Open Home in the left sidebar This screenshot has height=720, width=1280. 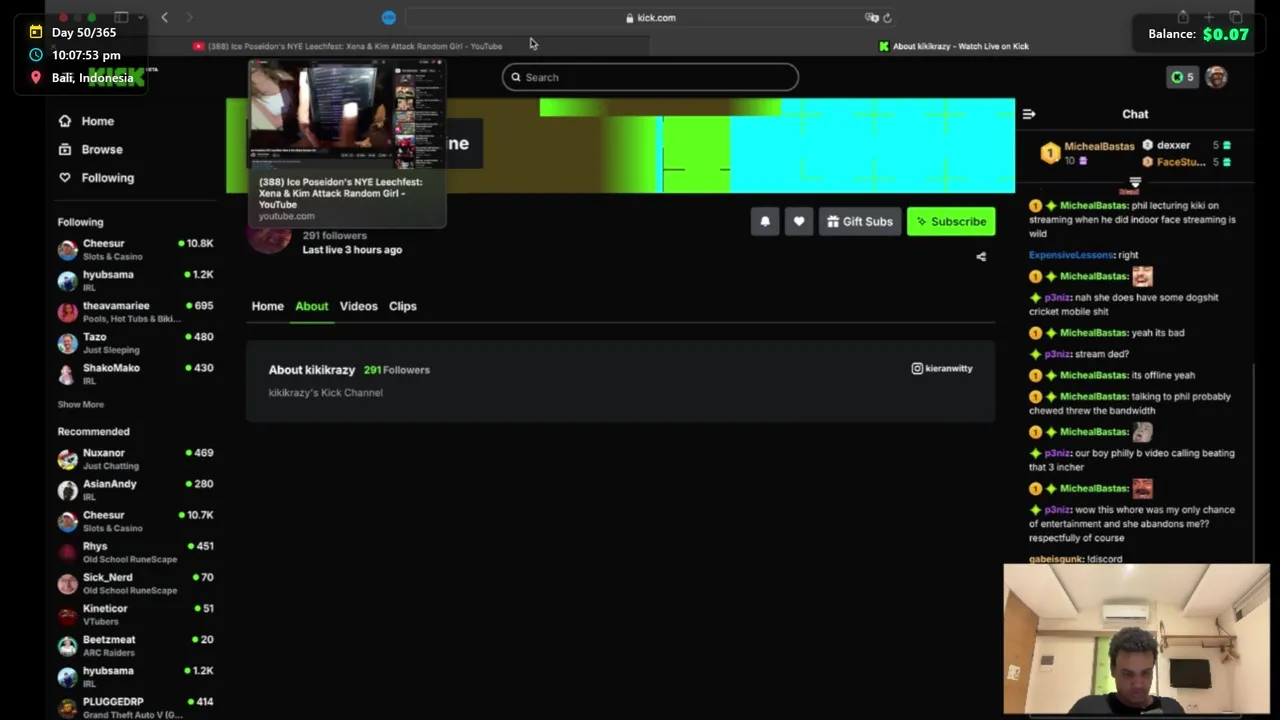[x=86, y=121]
